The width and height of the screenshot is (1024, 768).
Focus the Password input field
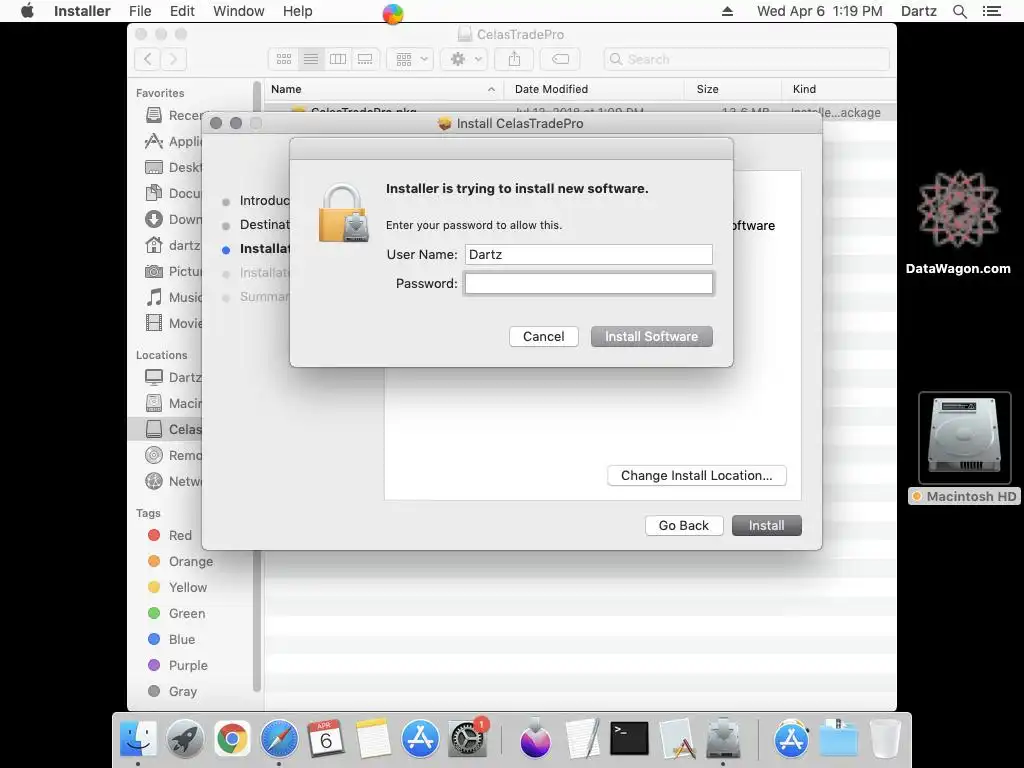(588, 283)
